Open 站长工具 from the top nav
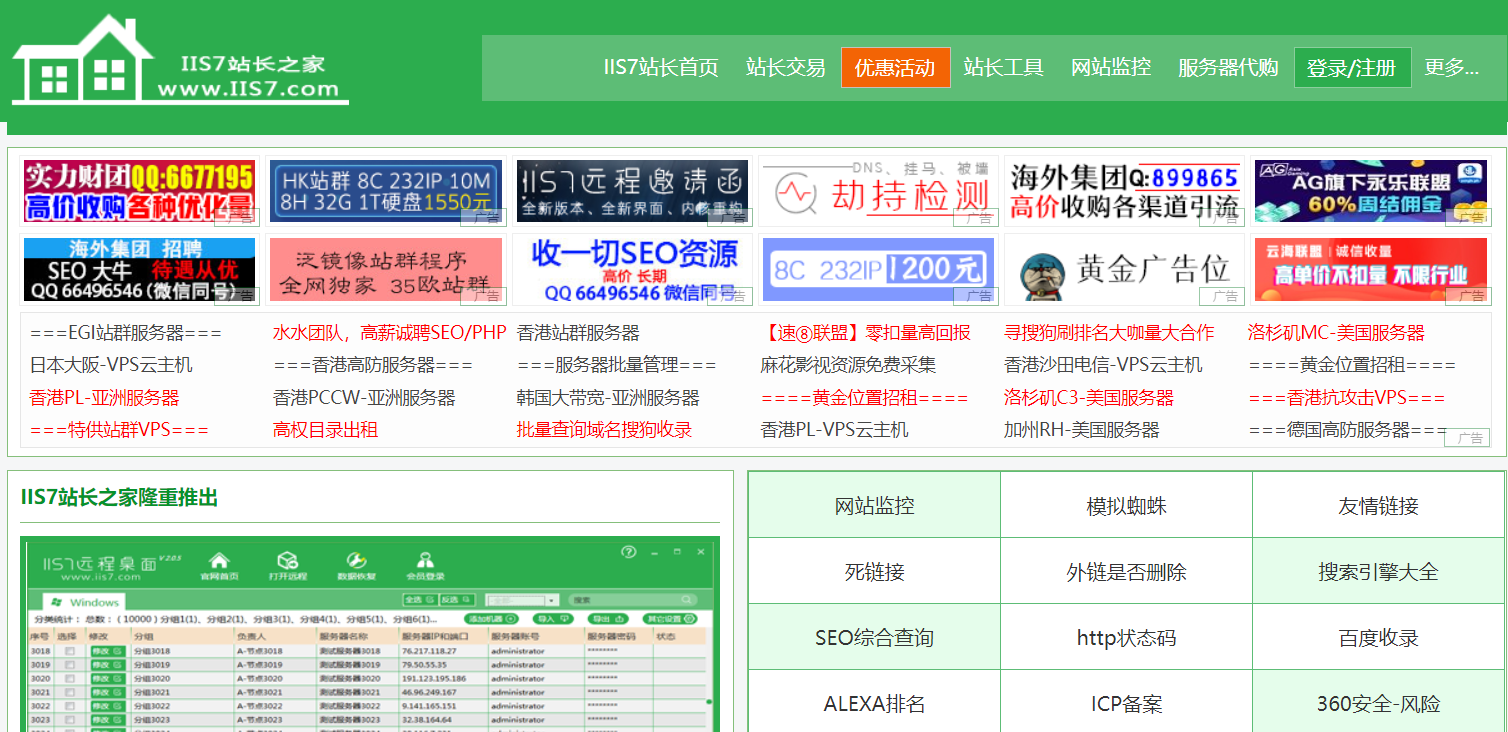Screen dimensions: 1508x732 click(1004, 68)
